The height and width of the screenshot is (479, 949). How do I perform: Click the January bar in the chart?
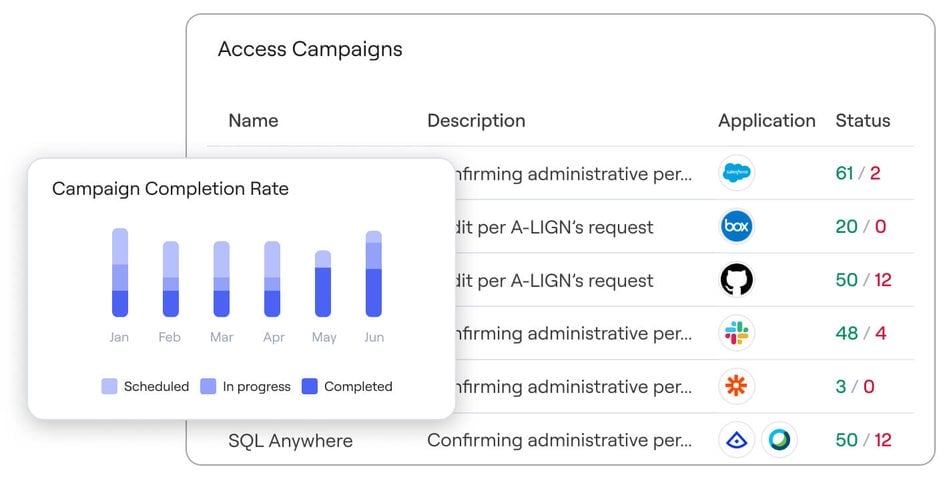tap(120, 272)
